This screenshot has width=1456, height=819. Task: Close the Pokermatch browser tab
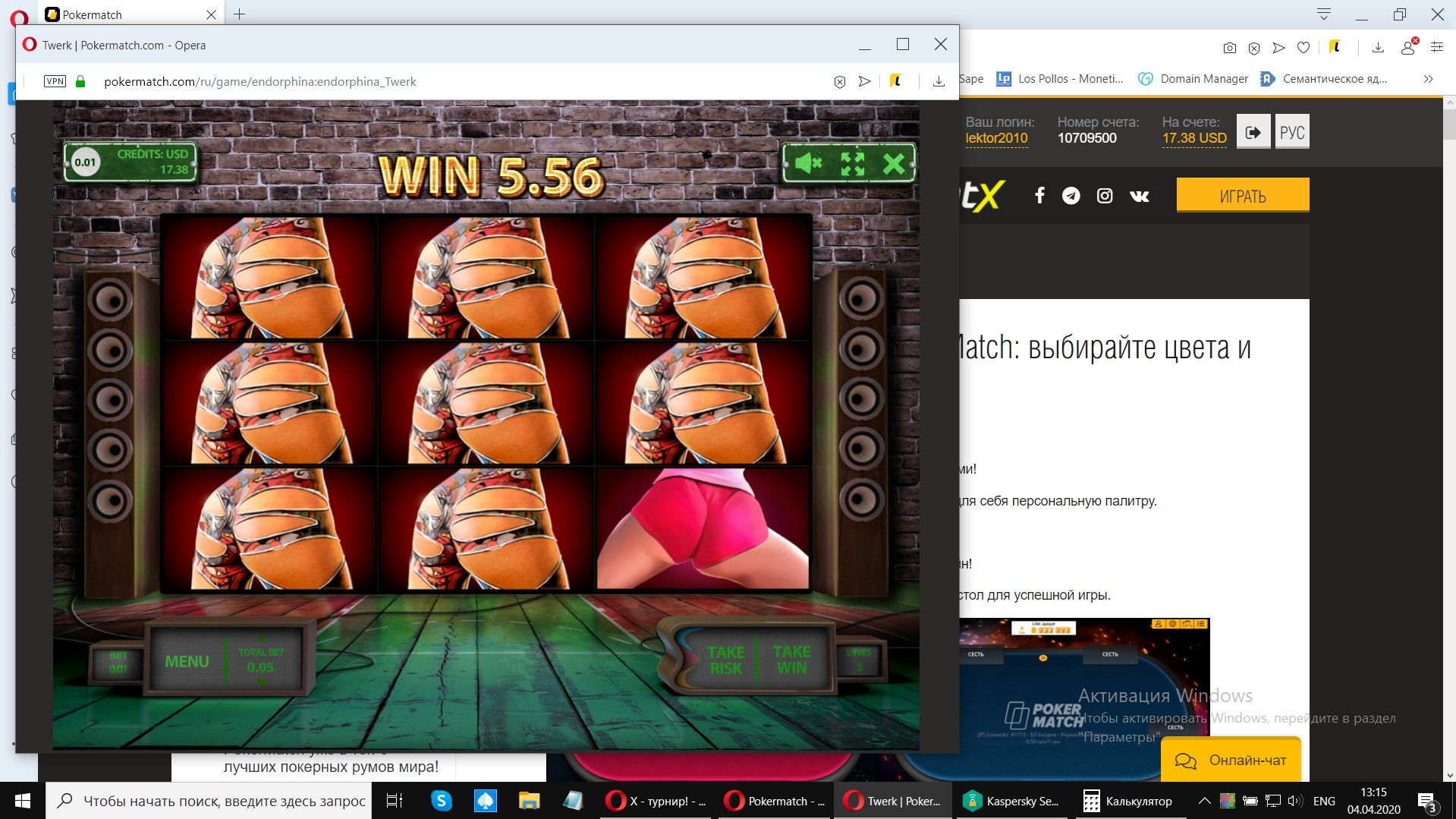click(212, 14)
